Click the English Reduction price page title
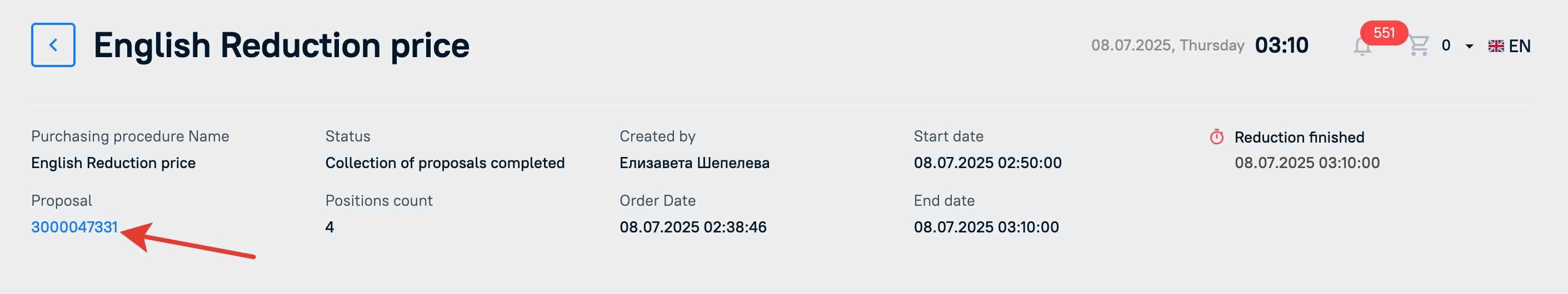This screenshot has height=294, width=1568. pyautogui.click(x=281, y=45)
